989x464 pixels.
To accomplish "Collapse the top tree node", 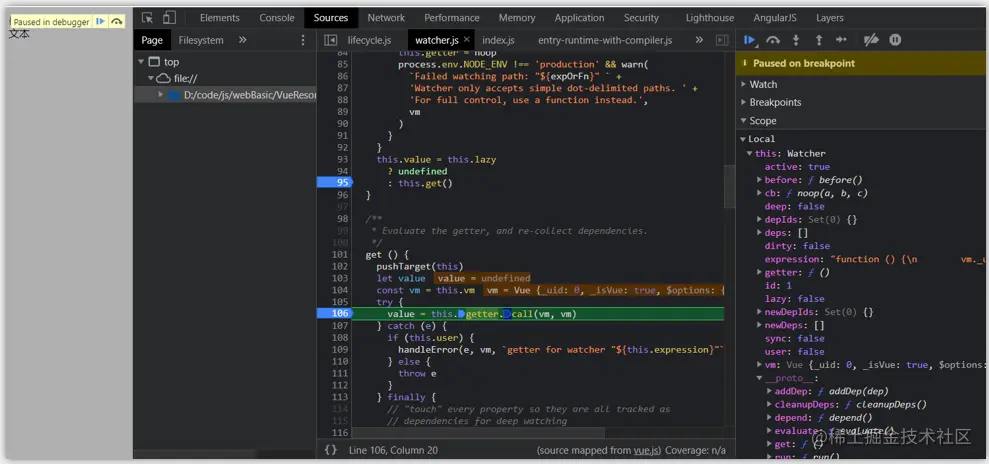I will [141, 62].
